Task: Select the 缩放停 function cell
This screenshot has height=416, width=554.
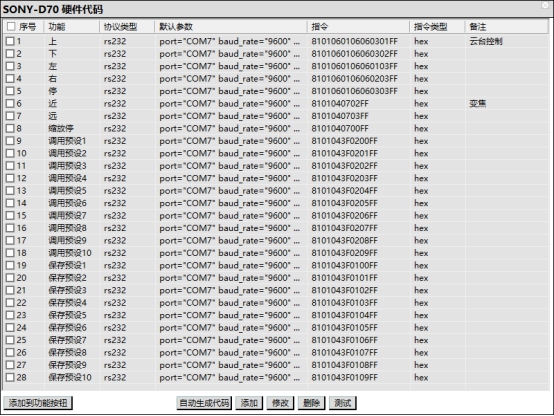Action: tap(61, 129)
